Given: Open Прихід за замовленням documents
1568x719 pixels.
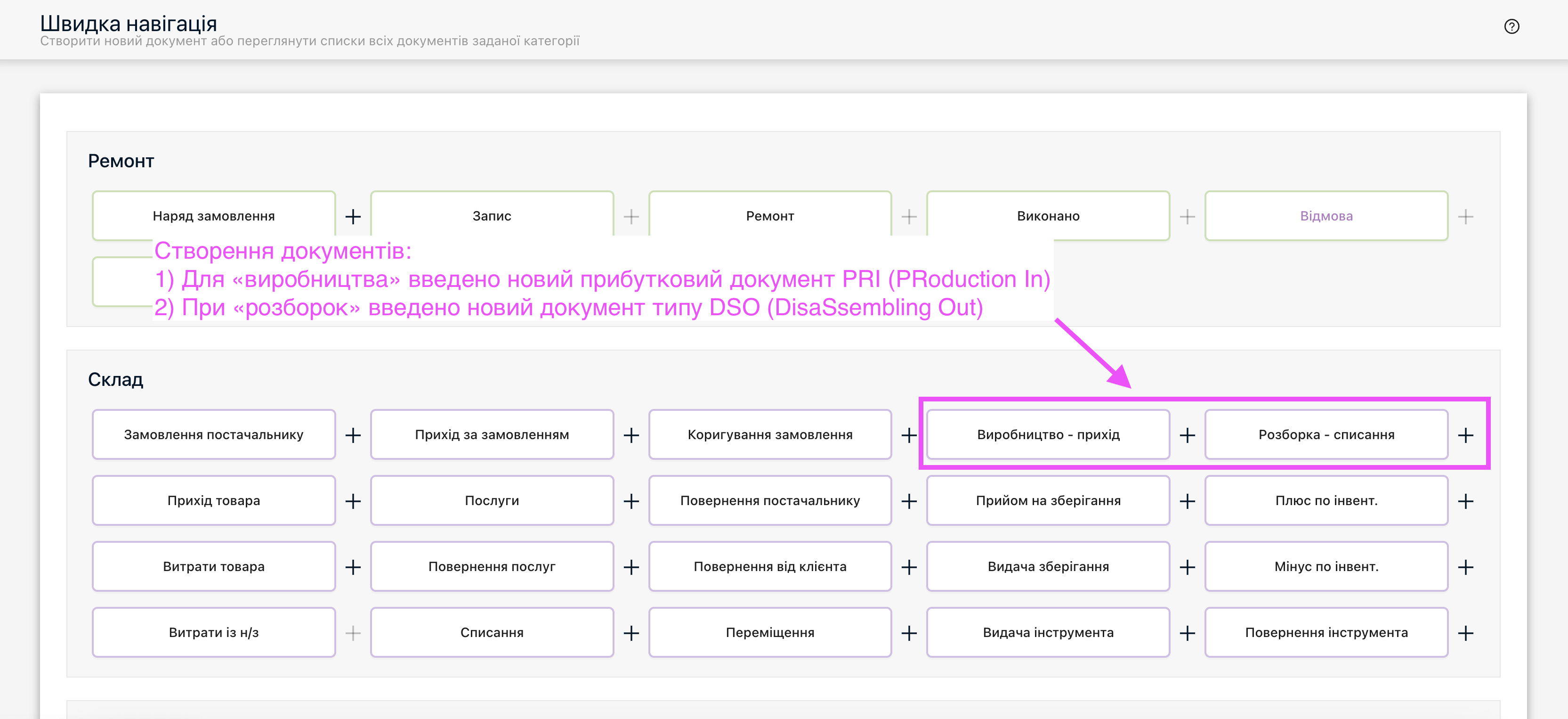Looking at the screenshot, I should pyautogui.click(x=492, y=434).
